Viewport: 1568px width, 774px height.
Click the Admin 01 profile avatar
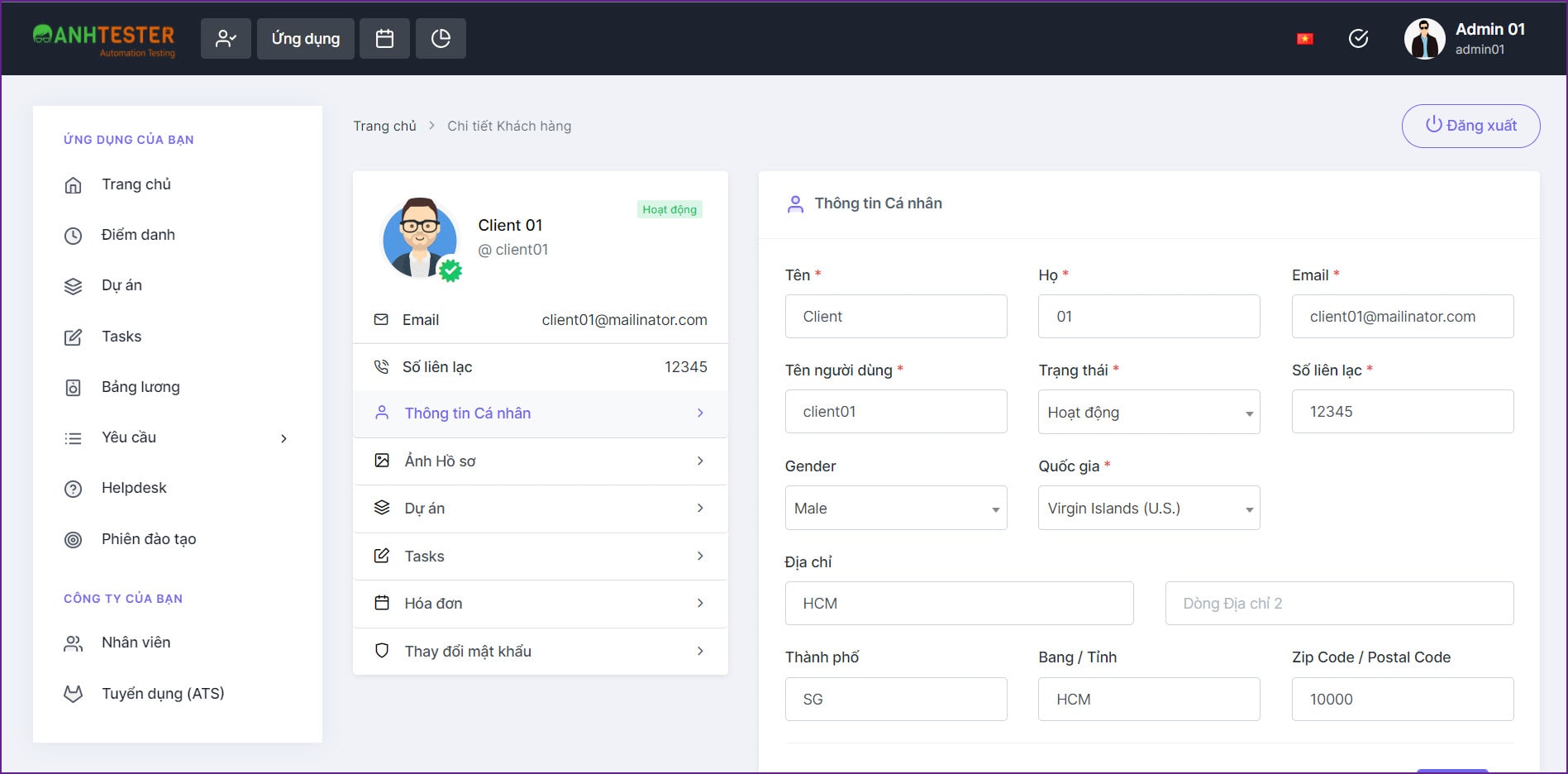tap(1424, 39)
